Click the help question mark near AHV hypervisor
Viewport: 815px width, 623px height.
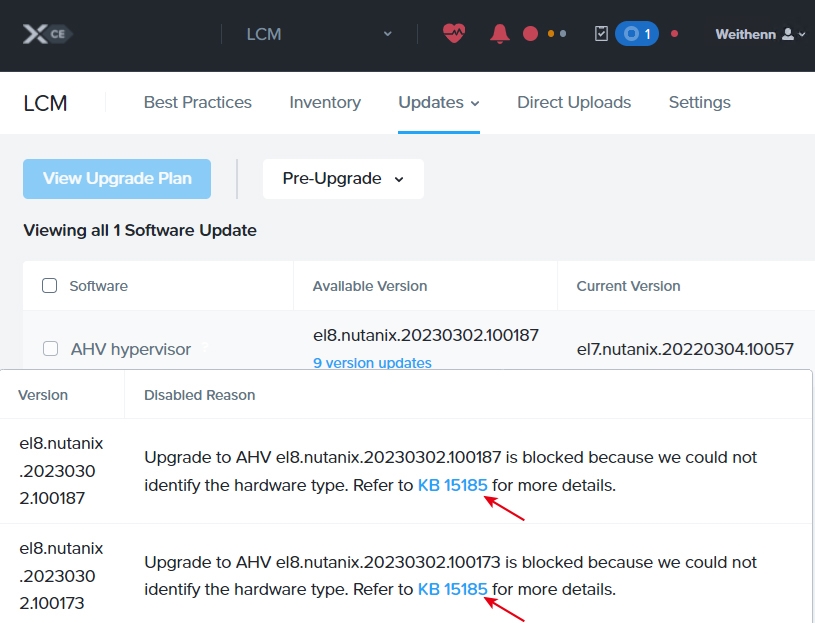click(205, 347)
